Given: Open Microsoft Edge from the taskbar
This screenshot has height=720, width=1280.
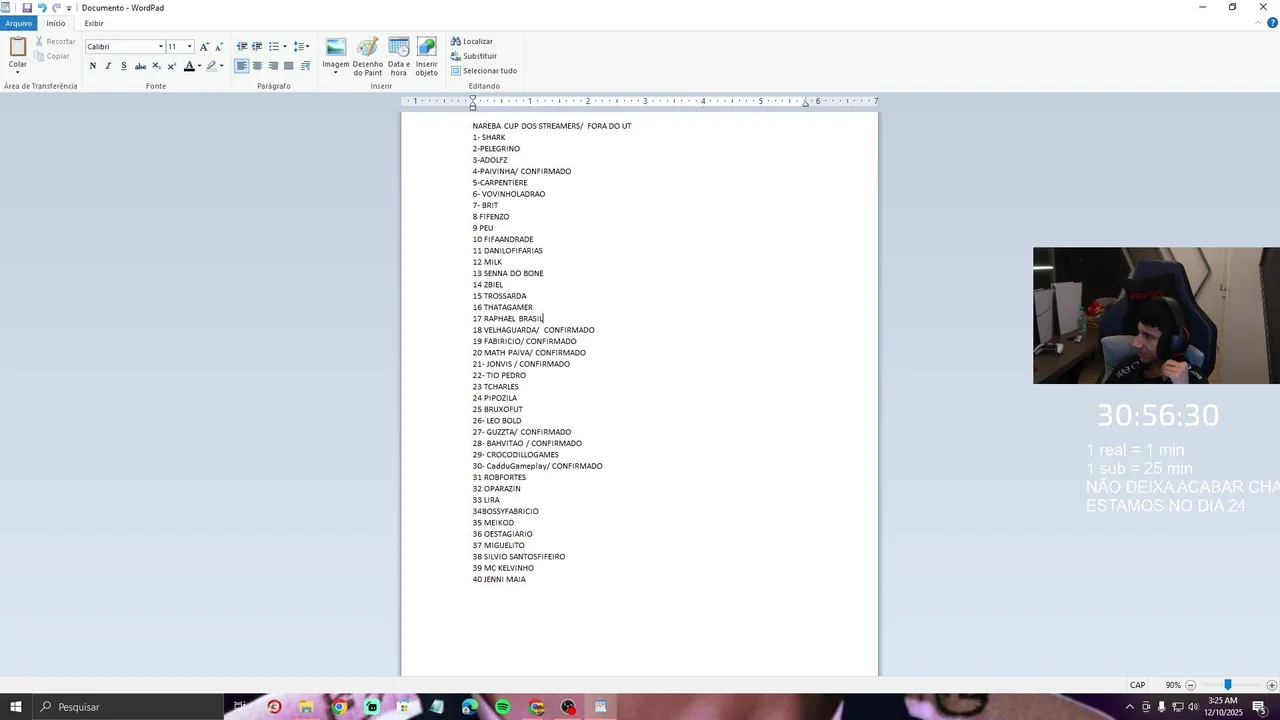Looking at the screenshot, I should pos(470,707).
